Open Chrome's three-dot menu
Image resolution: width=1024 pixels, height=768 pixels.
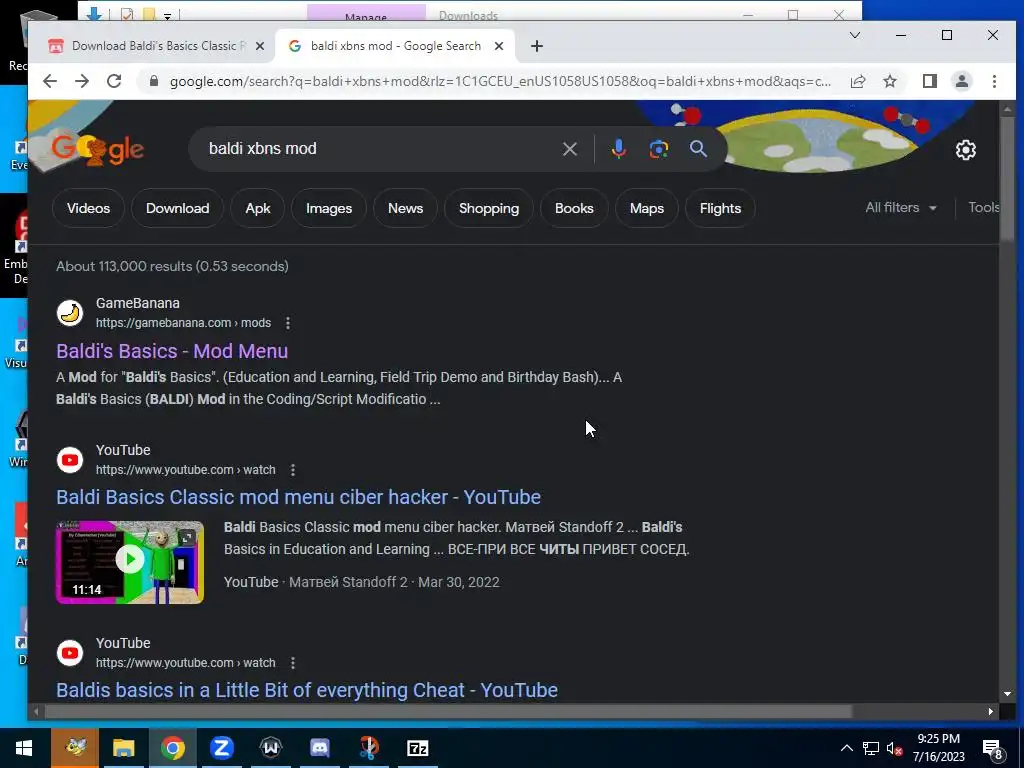pos(994,81)
